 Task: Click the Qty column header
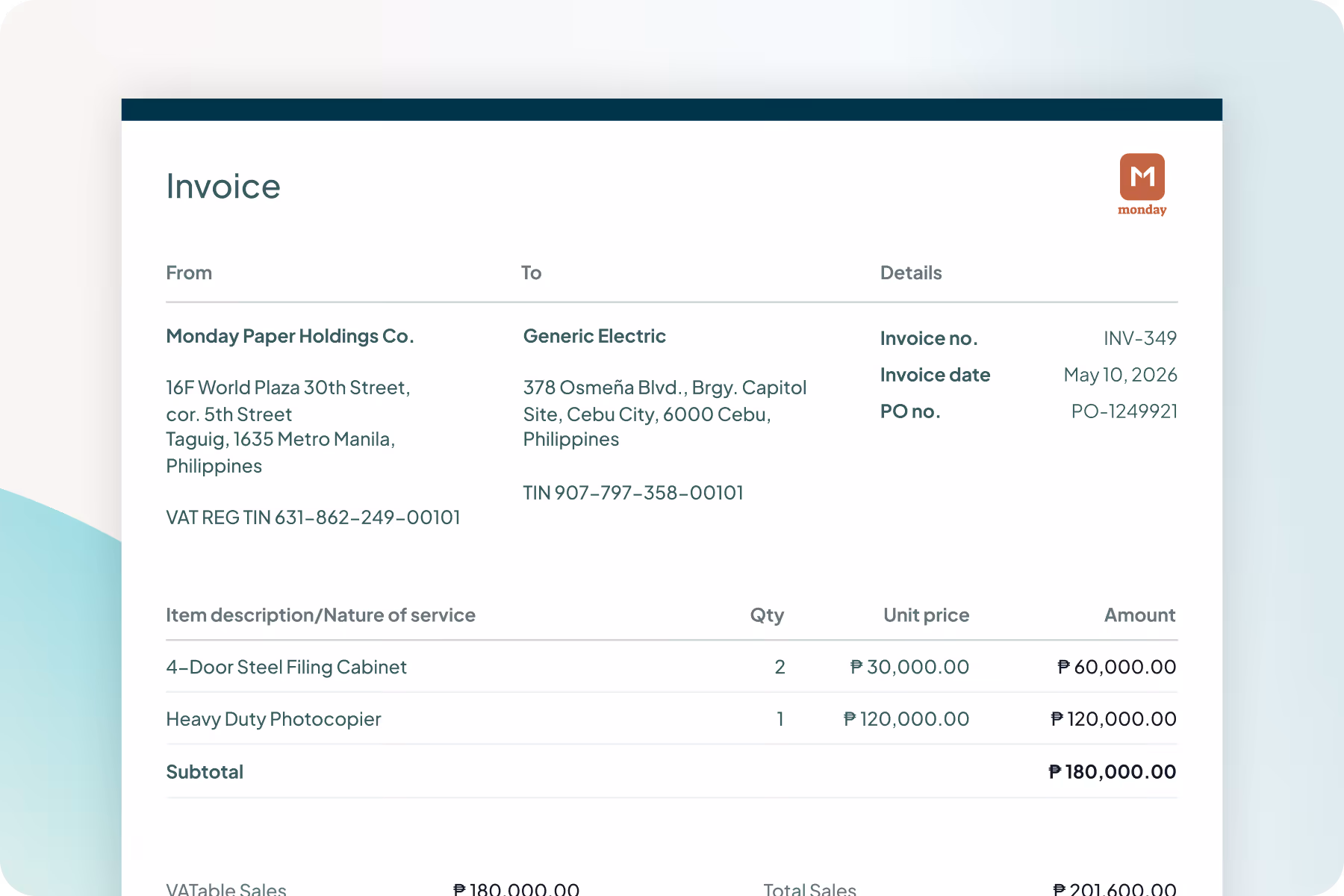coord(767,615)
